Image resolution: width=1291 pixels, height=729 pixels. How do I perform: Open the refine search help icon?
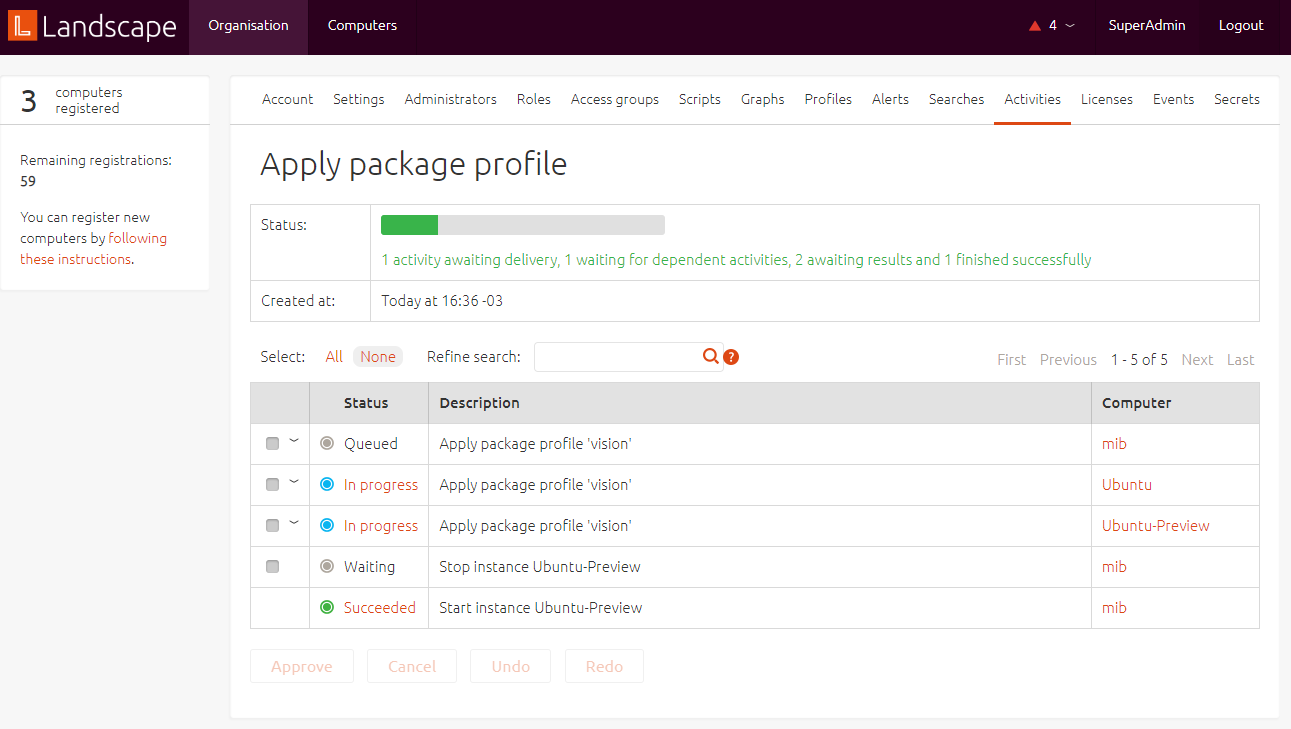point(731,357)
